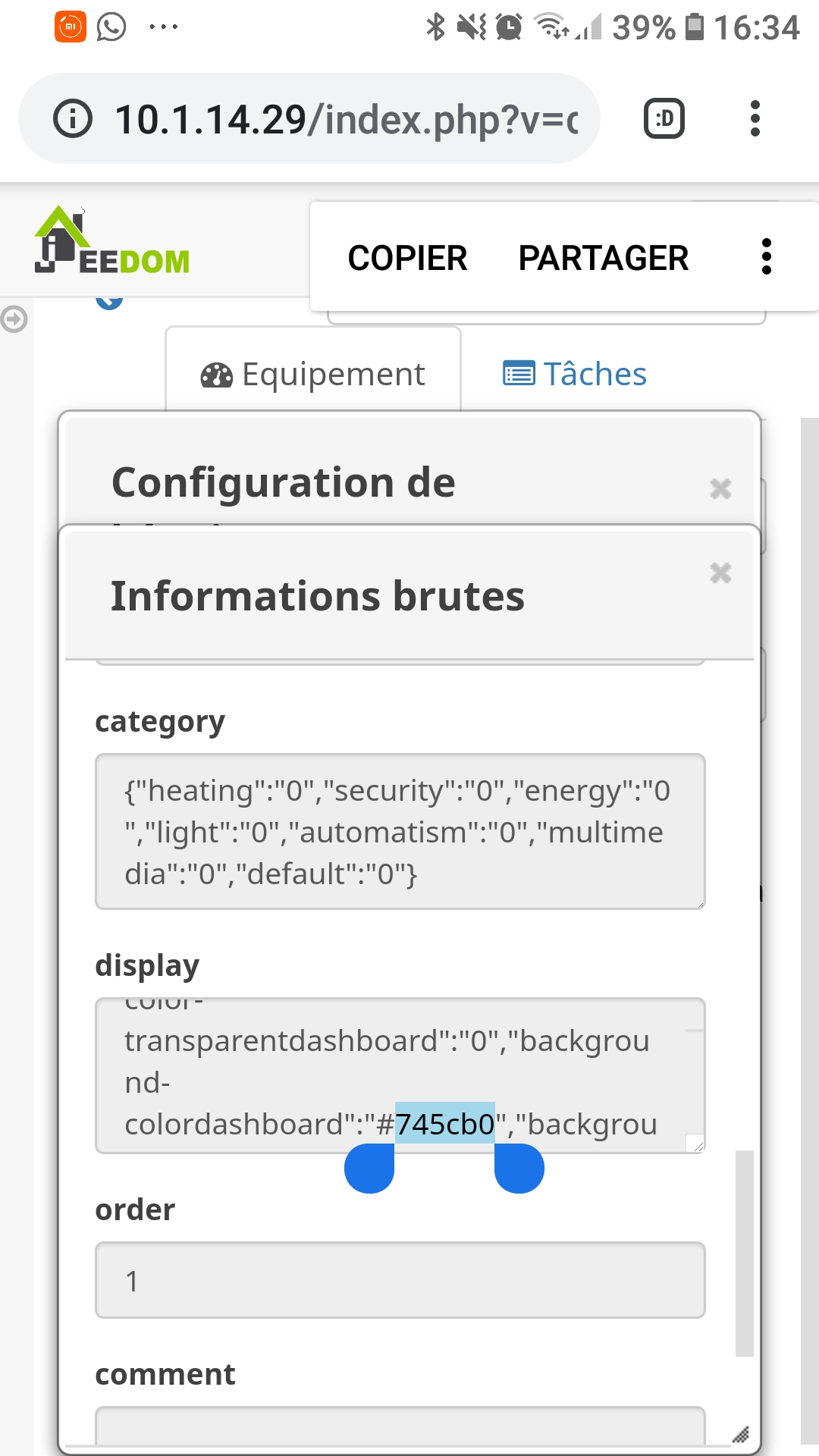Switch to the Equipement tab

point(332,373)
